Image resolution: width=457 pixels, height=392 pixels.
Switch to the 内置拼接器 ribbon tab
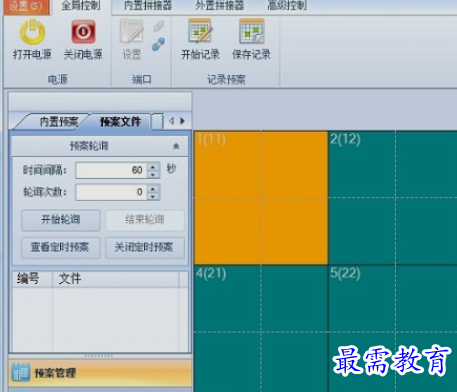click(x=148, y=6)
